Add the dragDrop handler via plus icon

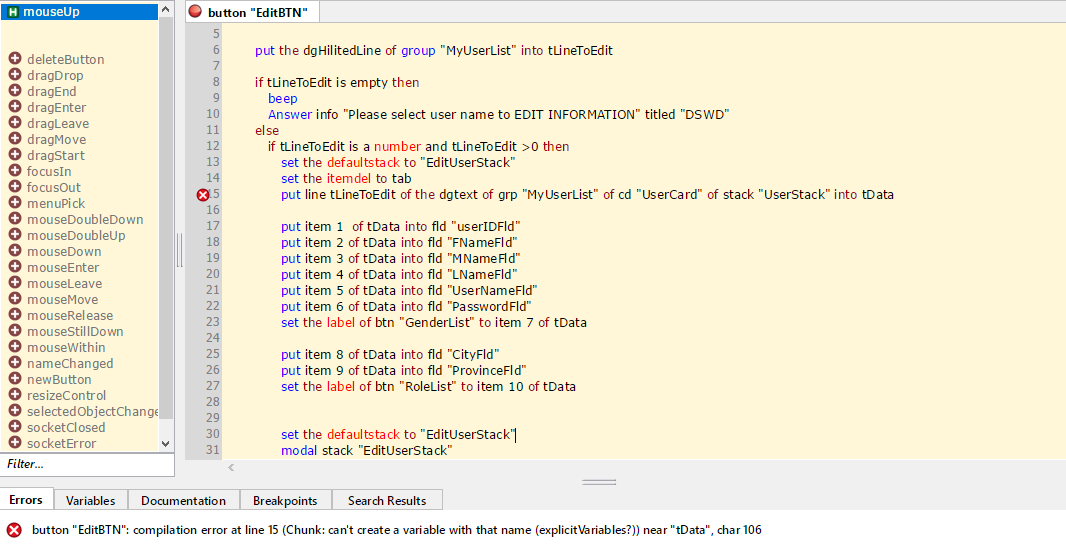click(15, 75)
